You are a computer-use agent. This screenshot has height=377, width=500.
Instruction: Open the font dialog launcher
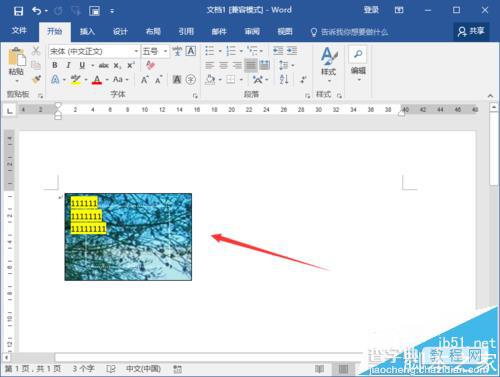[195, 96]
